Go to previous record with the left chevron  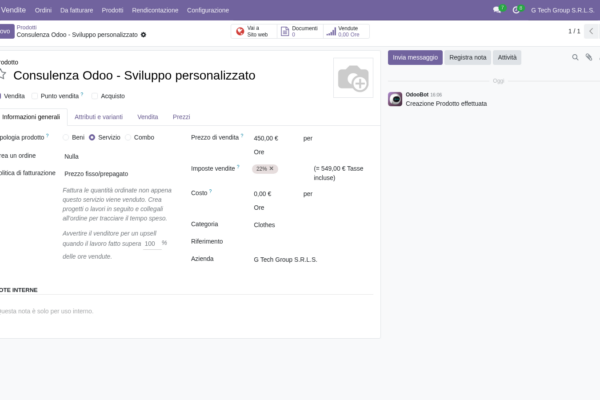(x=591, y=31)
